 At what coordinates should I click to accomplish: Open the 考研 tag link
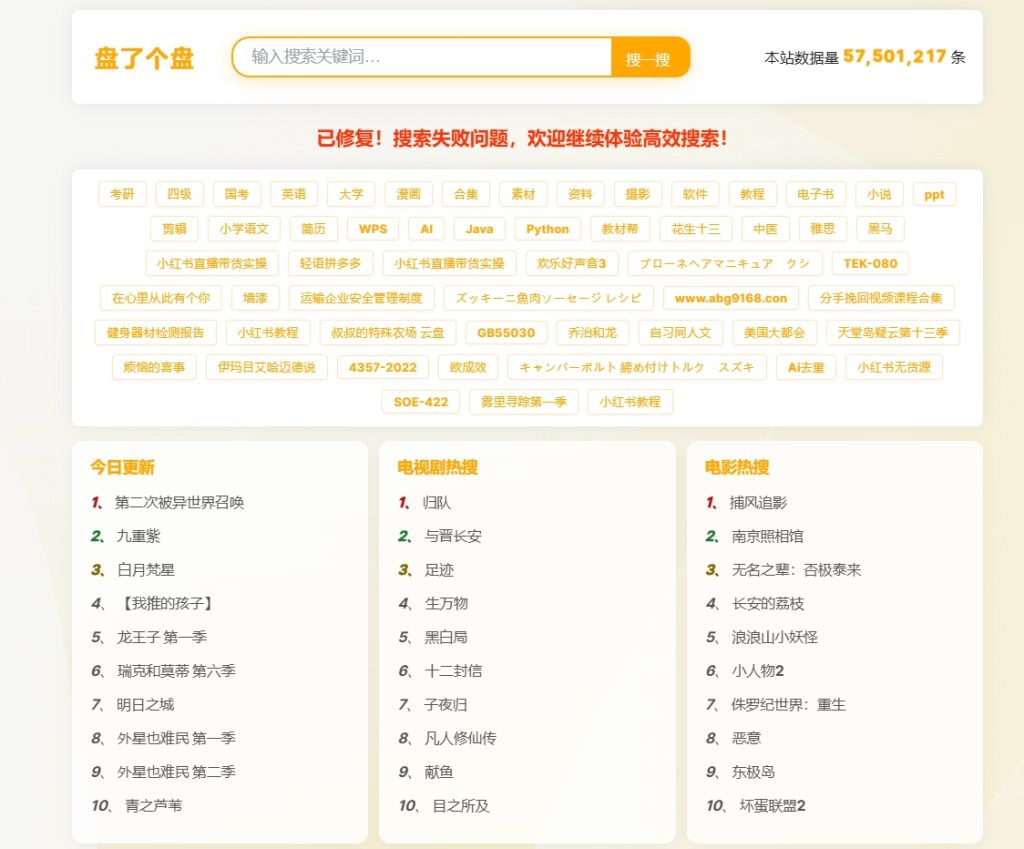pos(121,193)
